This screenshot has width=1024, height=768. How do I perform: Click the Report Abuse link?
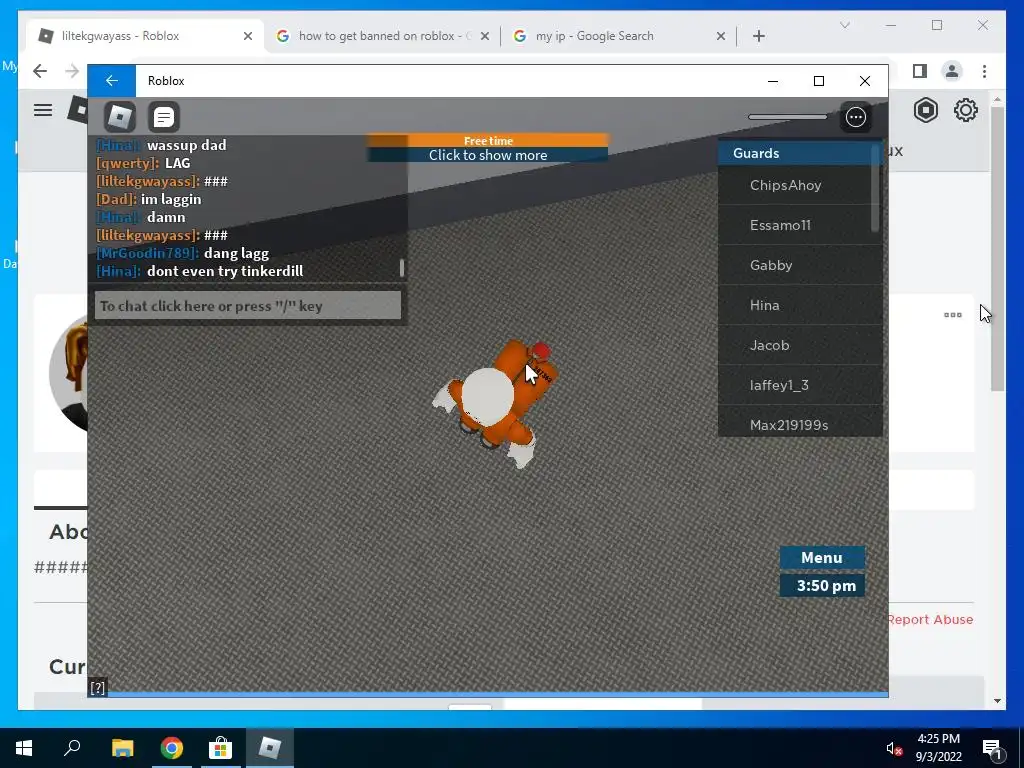point(930,619)
